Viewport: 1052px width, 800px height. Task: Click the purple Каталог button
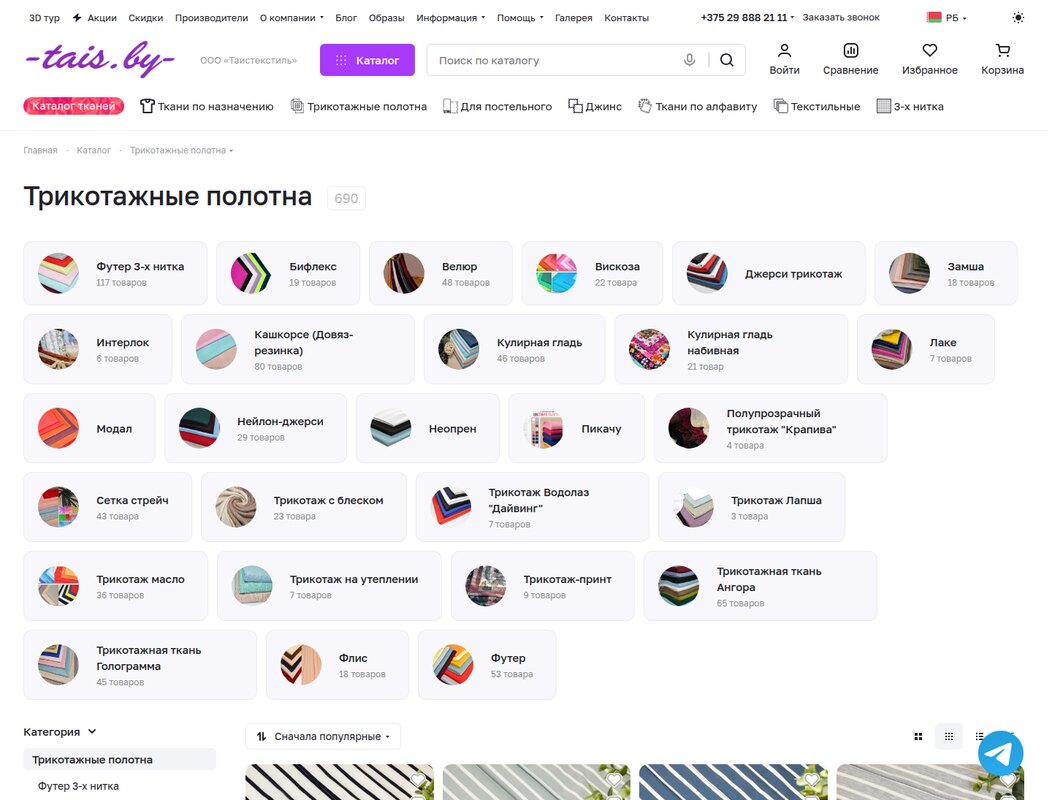(367, 60)
